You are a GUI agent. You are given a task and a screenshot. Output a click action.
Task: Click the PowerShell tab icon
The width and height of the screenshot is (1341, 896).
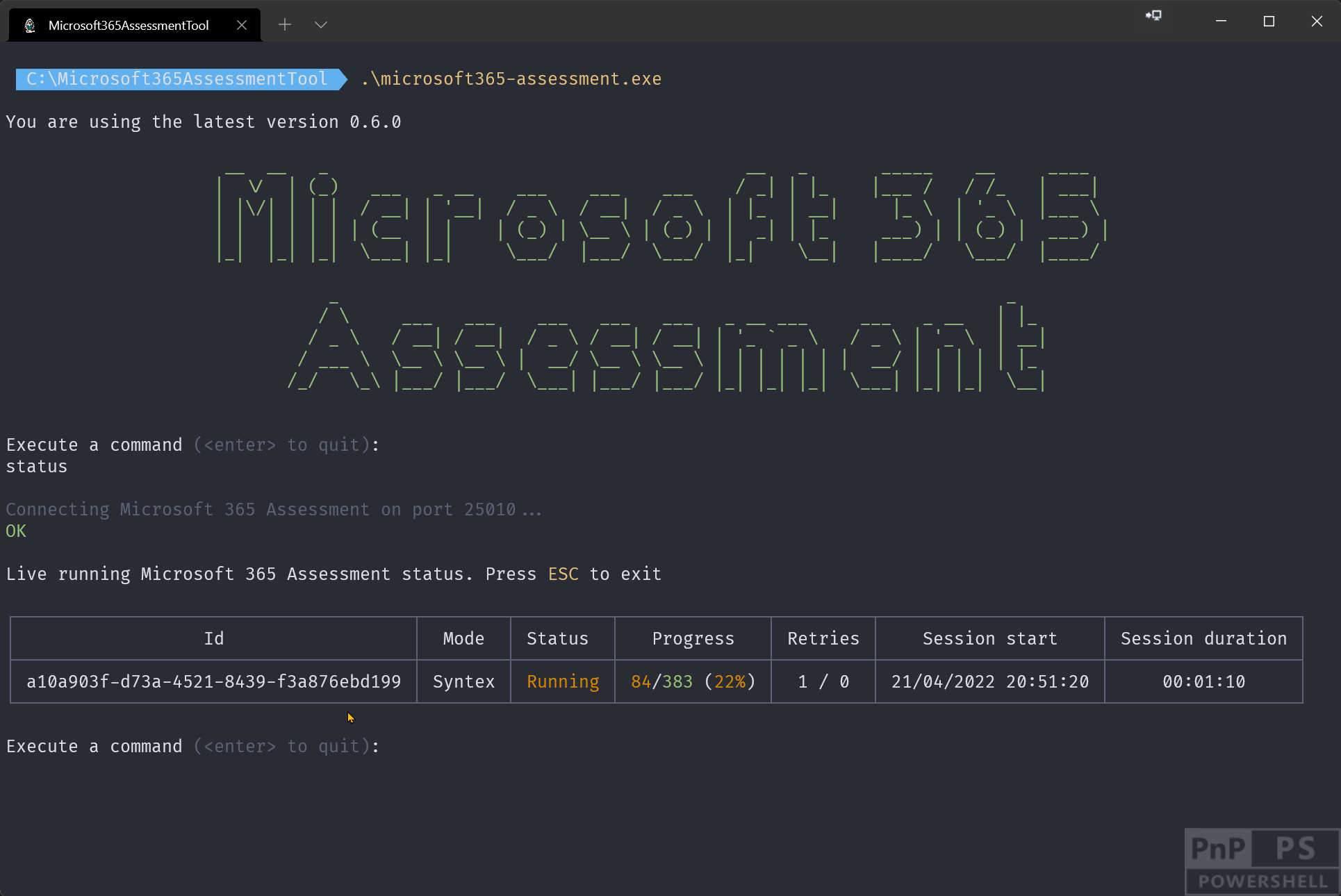[x=30, y=26]
